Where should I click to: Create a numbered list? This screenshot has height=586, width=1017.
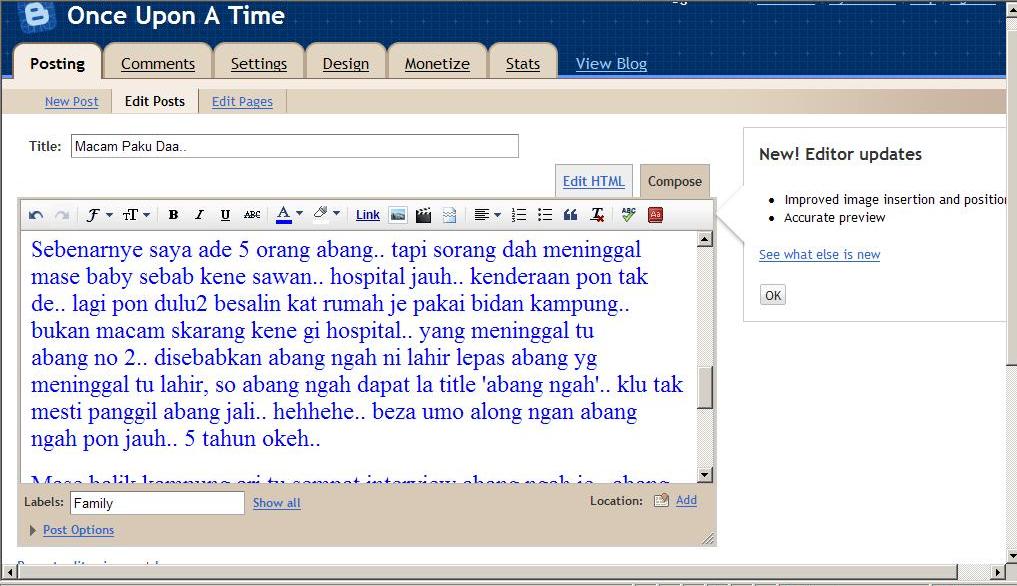[x=519, y=215]
